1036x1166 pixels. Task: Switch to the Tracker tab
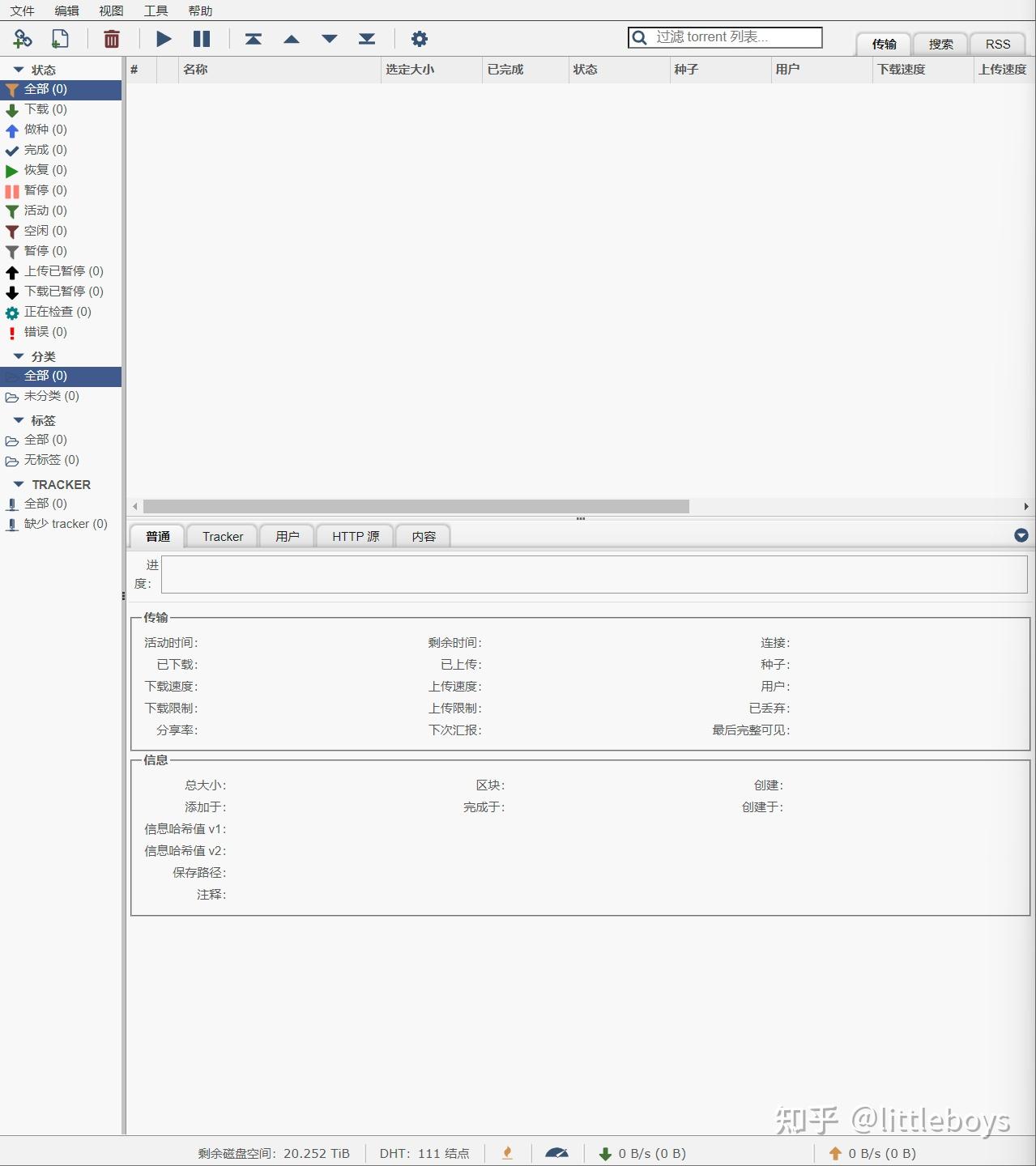(x=221, y=536)
